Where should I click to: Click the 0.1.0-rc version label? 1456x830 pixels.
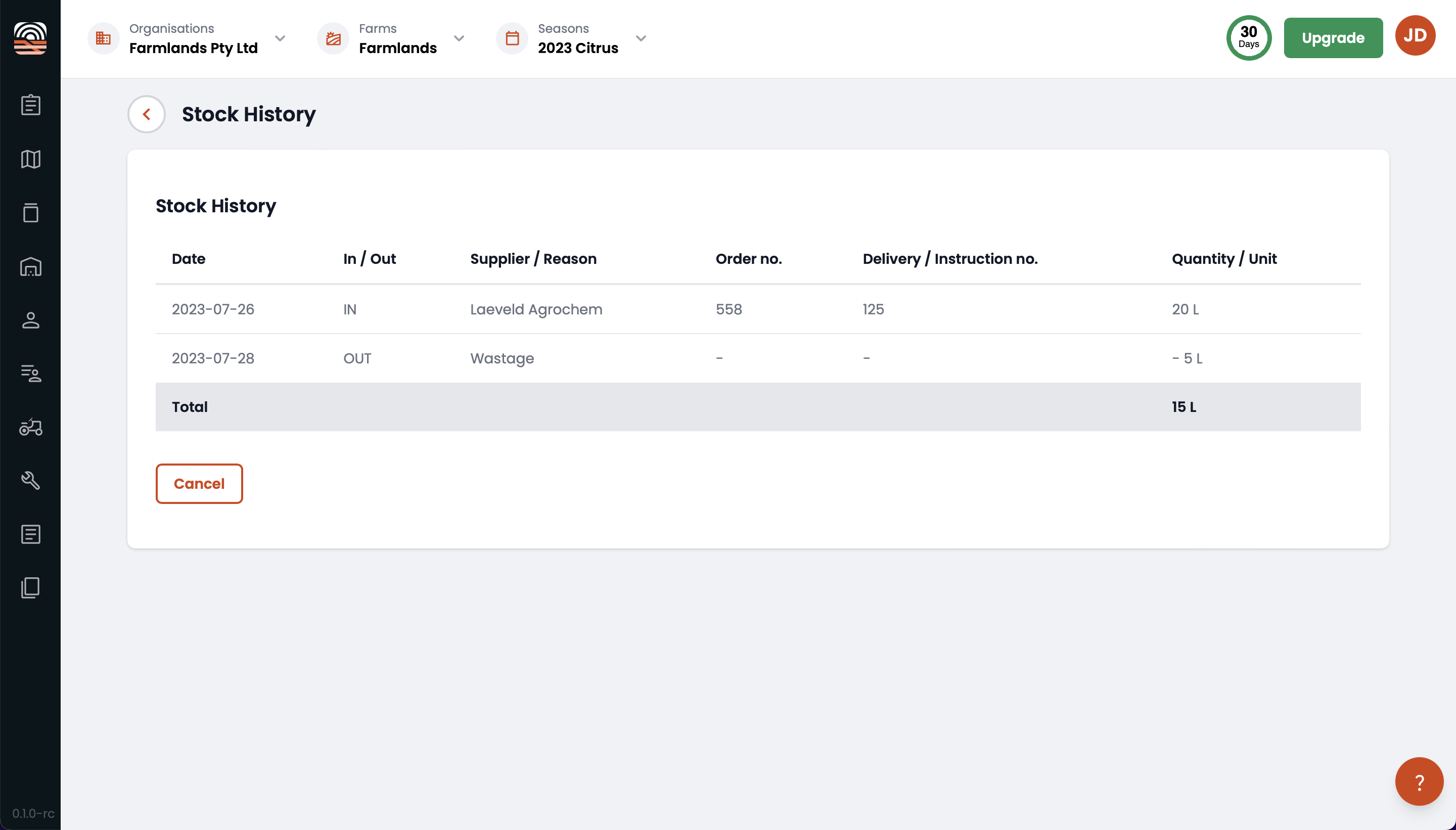click(33, 813)
